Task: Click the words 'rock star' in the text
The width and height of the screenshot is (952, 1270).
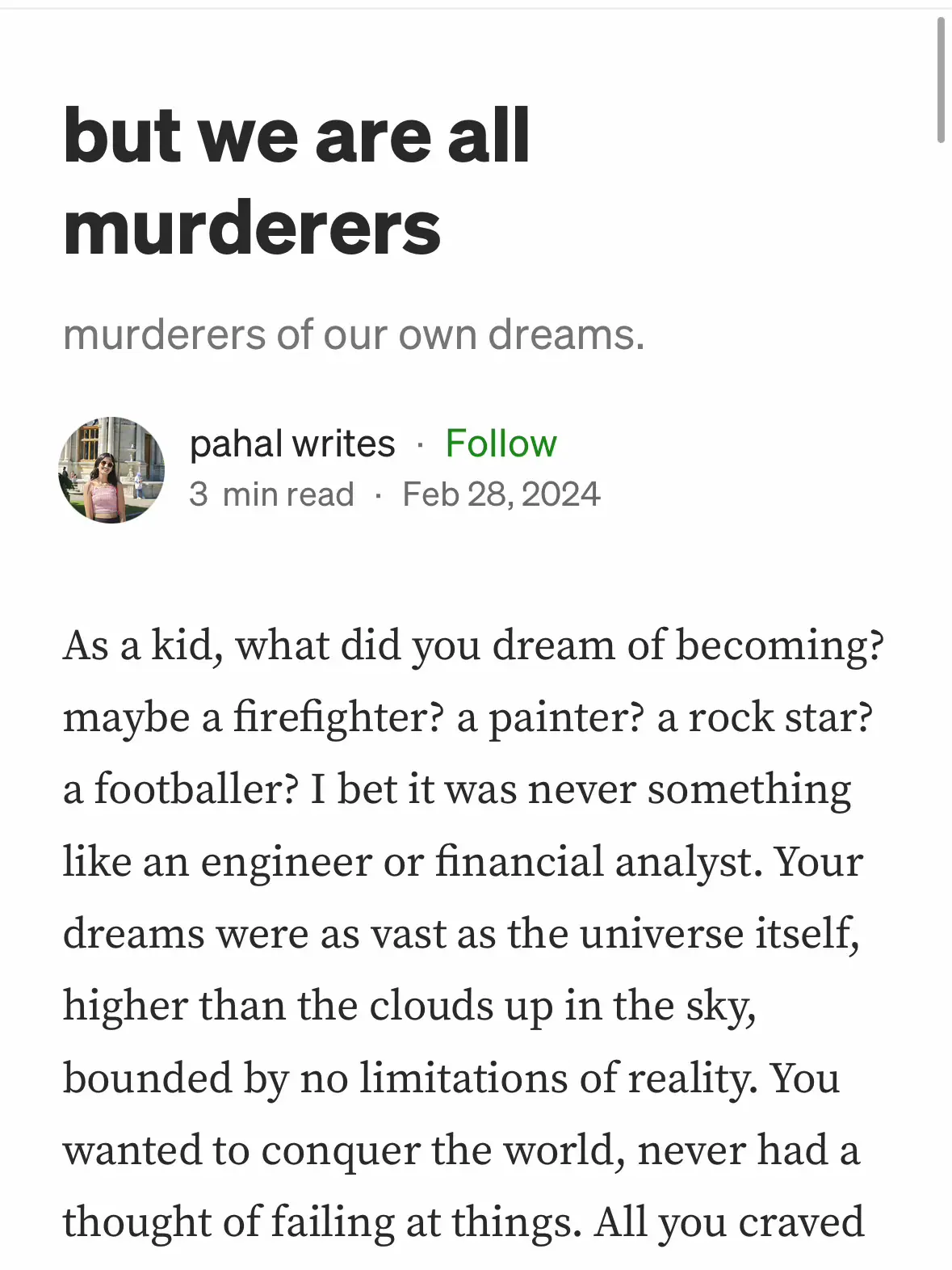Action: pyautogui.click(x=774, y=717)
